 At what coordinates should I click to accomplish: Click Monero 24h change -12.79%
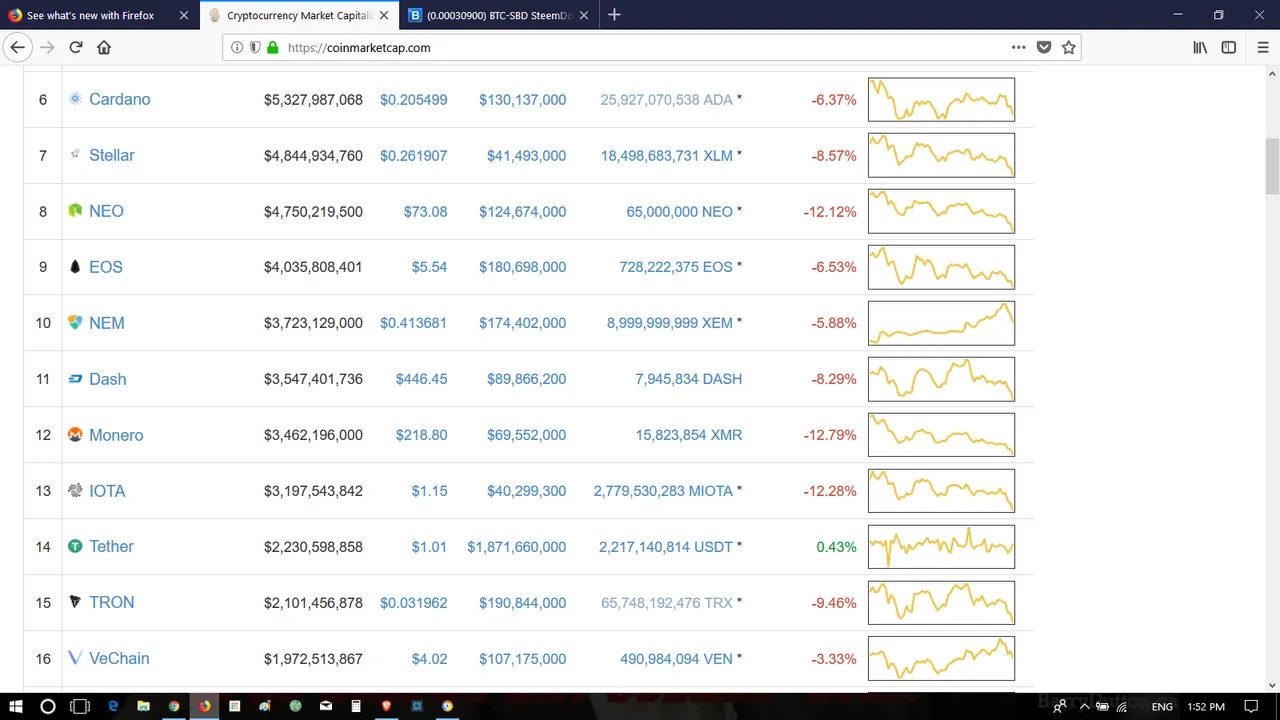829,435
